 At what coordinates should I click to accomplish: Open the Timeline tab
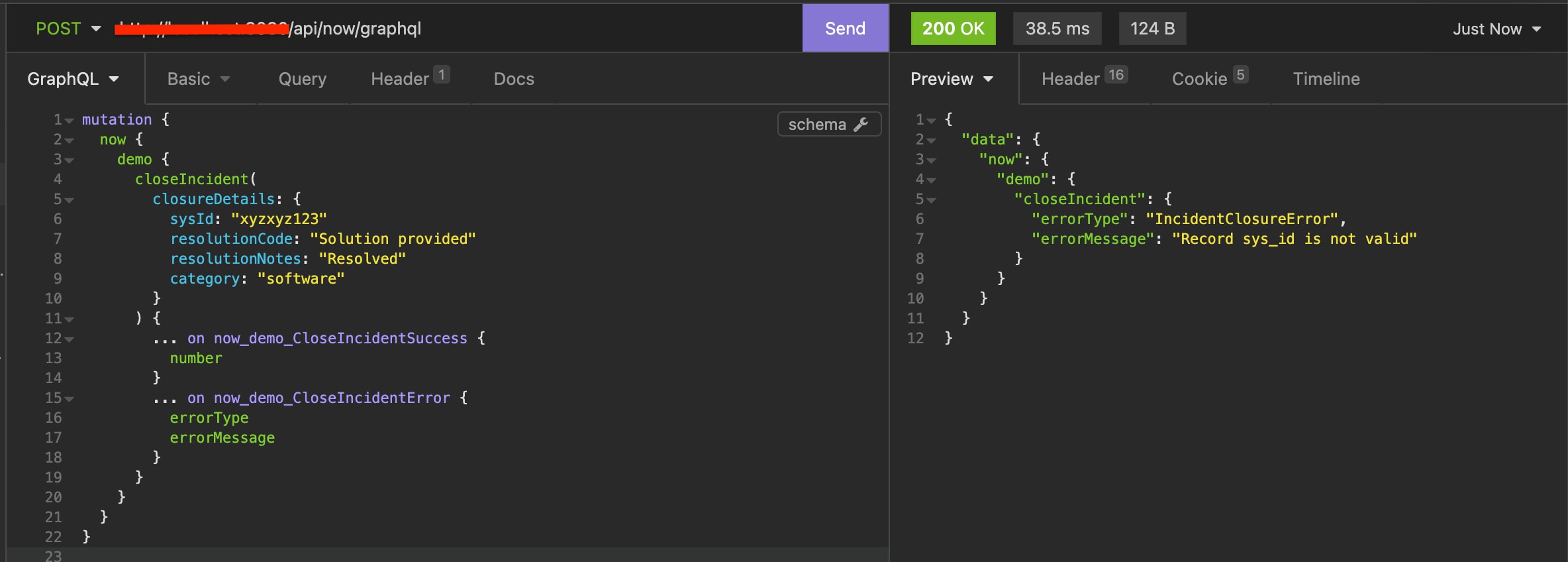[1326, 79]
